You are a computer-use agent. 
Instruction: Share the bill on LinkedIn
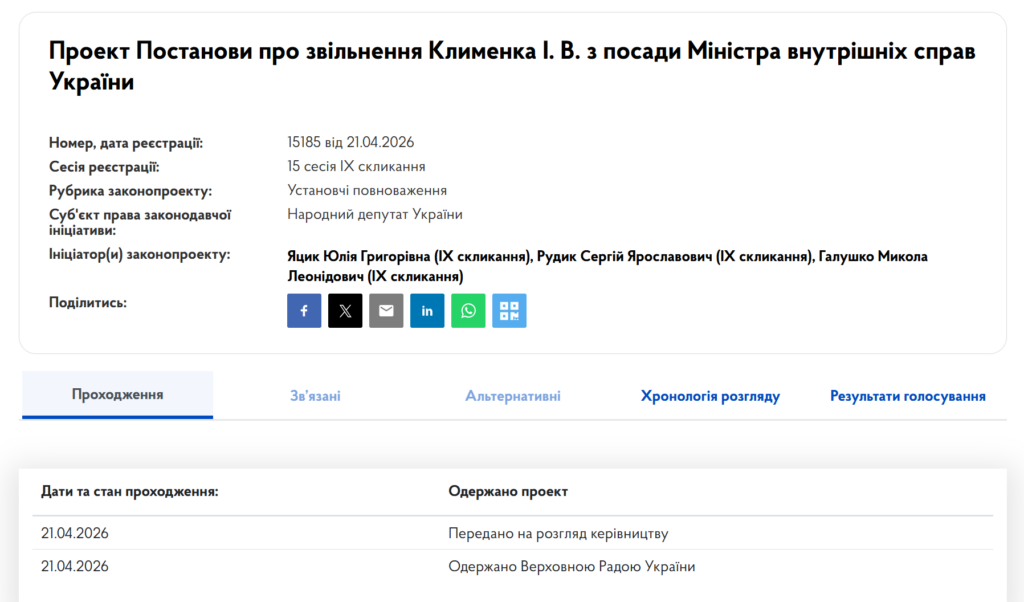coord(427,311)
